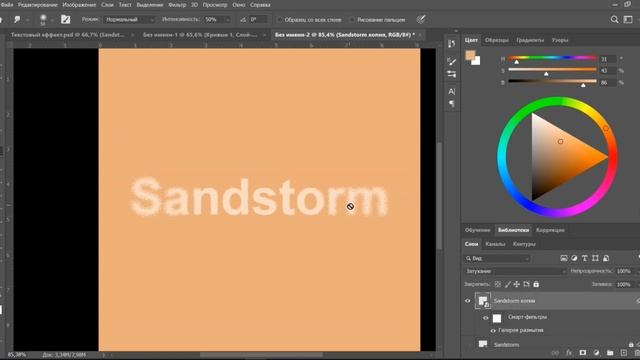
Task: Open the layer blend mode 'Затухание' dropdown
Action: click(x=516, y=271)
